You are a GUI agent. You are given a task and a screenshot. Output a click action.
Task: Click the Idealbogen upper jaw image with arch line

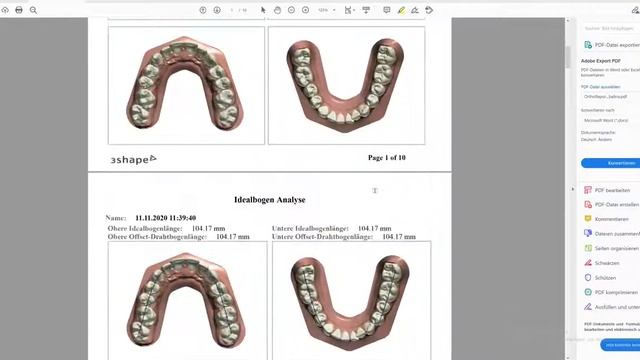click(x=187, y=300)
